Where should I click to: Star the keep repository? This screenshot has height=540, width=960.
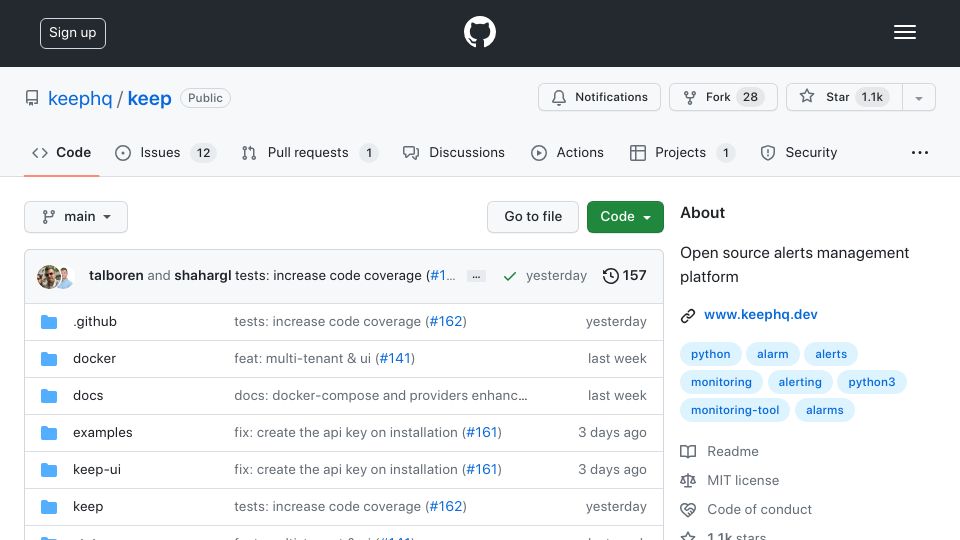[844, 97]
